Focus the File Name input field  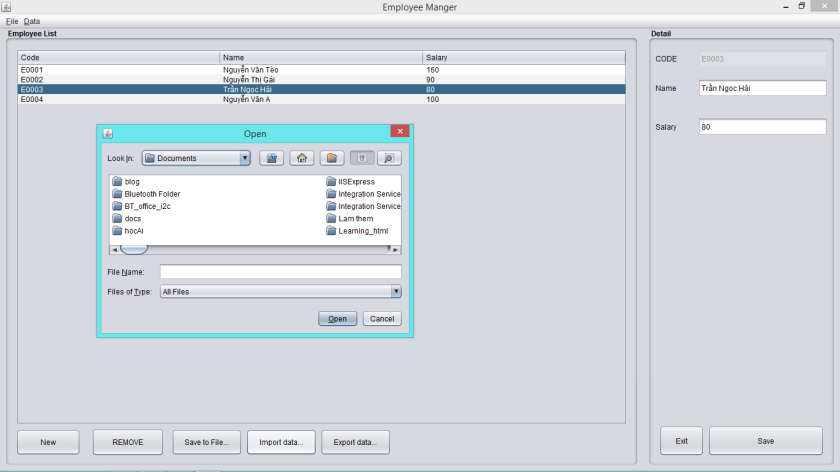tap(280, 272)
